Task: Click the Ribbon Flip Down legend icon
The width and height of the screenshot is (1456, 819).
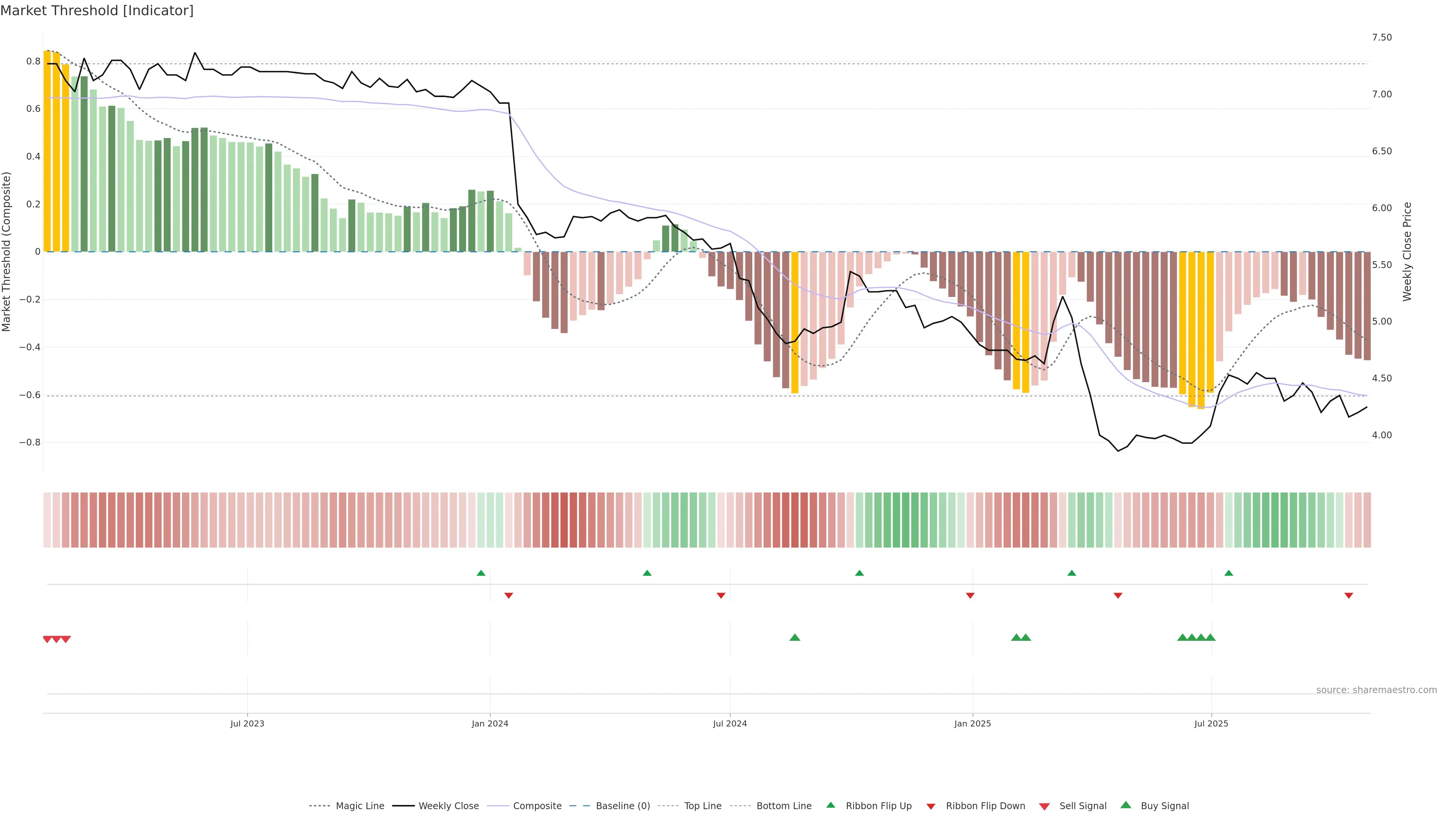Action: point(931,806)
